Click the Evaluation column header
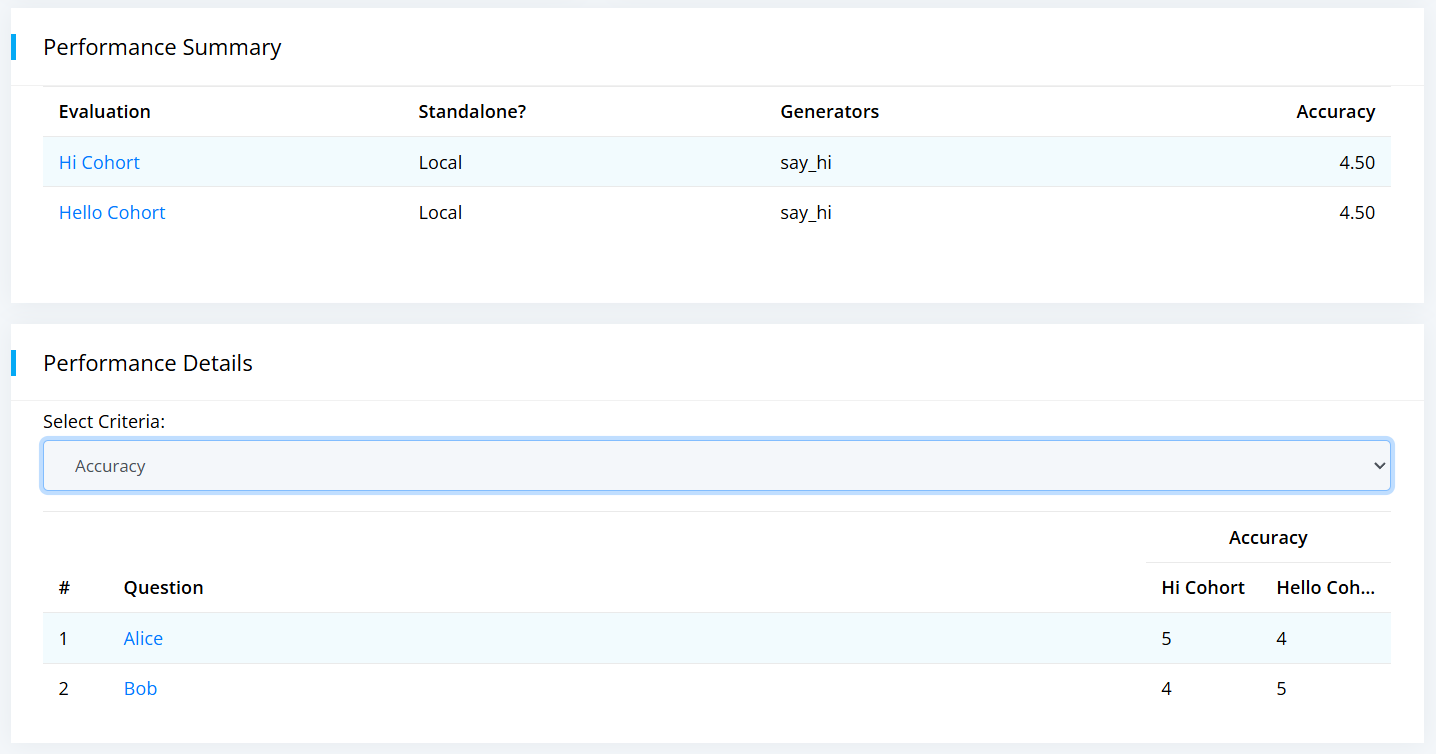The height and width of the screenshot is (754, 1436). point(105,111)
